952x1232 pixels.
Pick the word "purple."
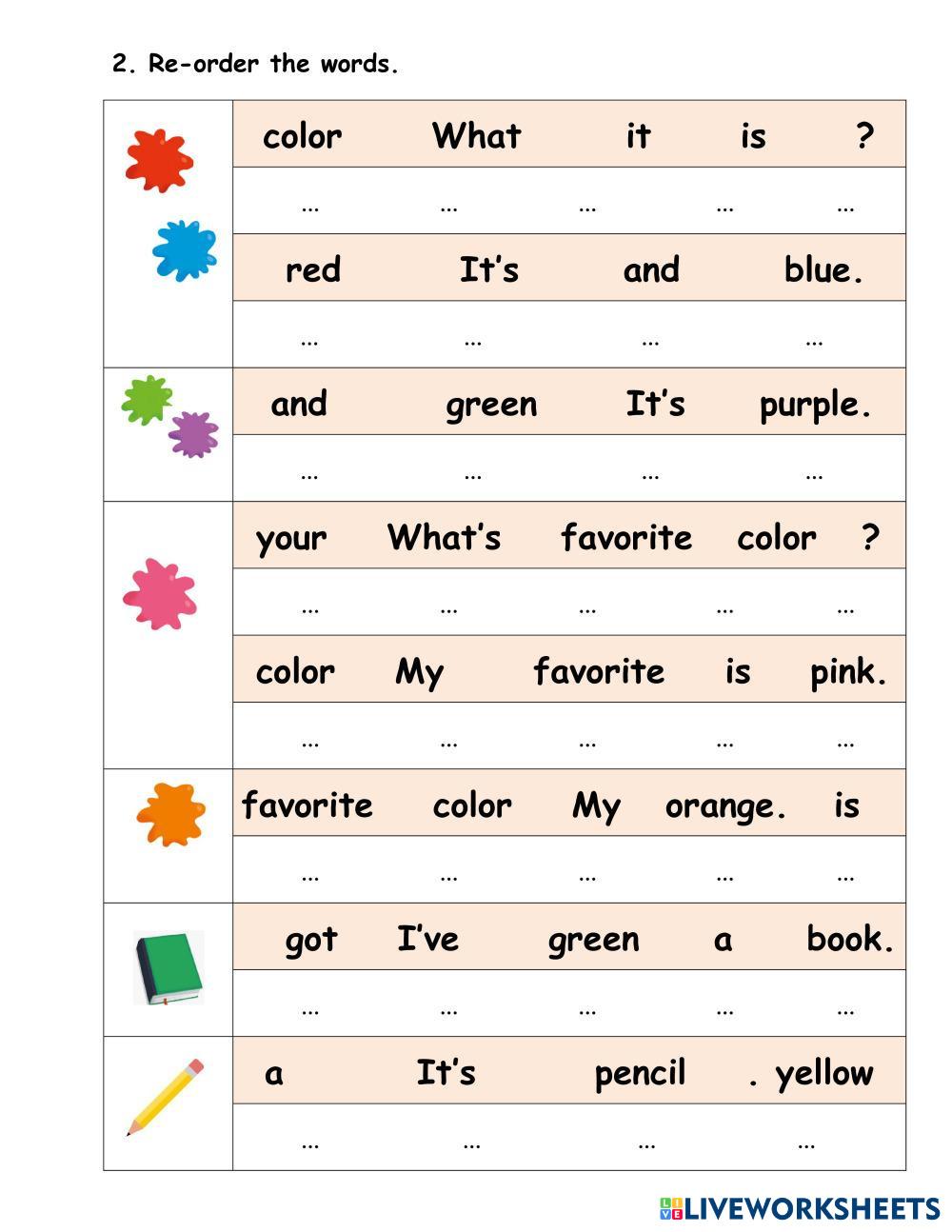click(x=815, y=405)
